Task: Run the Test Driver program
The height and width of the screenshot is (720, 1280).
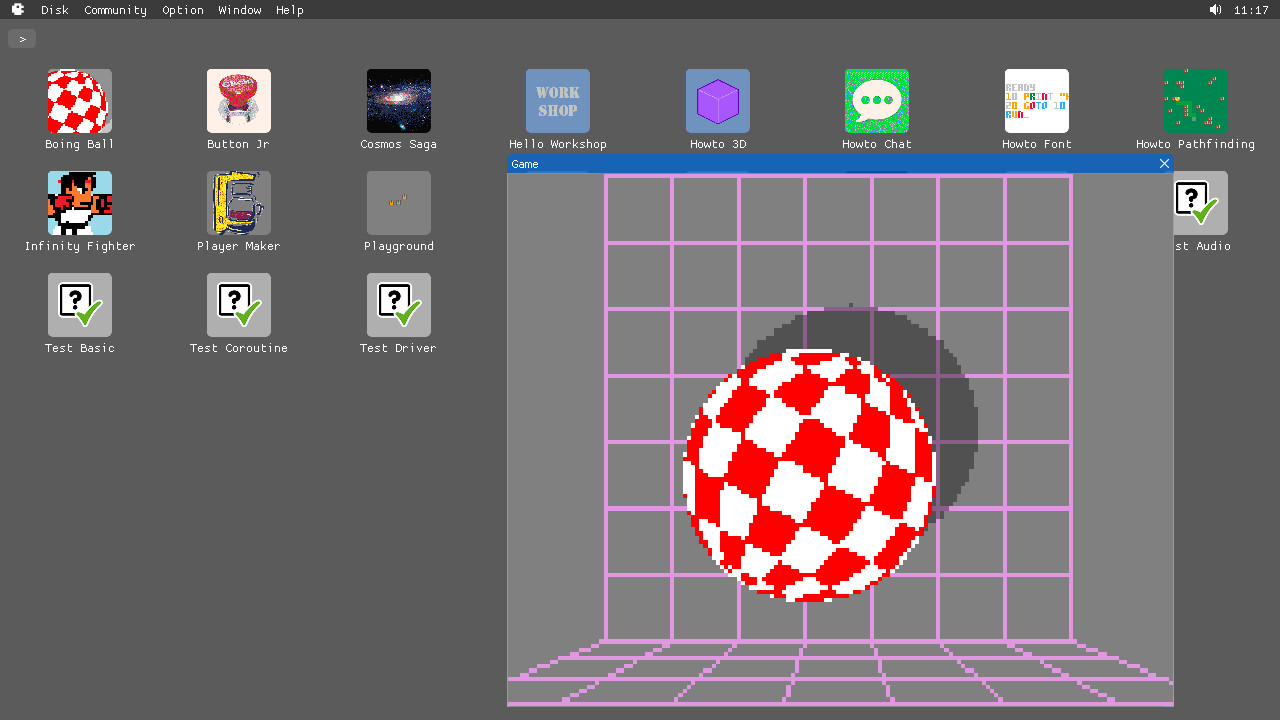Action: coord(398,305)
